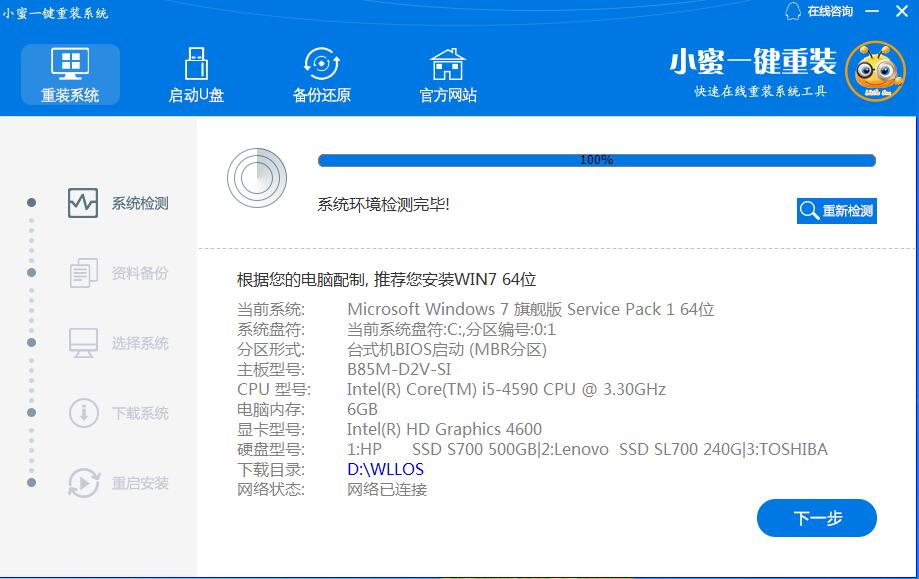Select the 重装系统 (Reinstall System) icon
Viewport: 919px width, 579px height.
click(69, 63)
